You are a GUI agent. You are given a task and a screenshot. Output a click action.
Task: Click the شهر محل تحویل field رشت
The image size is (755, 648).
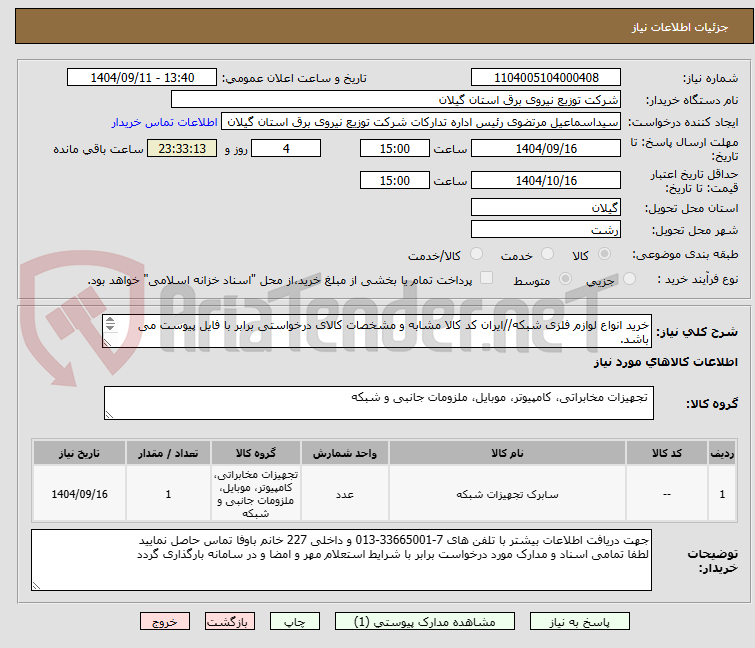tap(546, 230)
